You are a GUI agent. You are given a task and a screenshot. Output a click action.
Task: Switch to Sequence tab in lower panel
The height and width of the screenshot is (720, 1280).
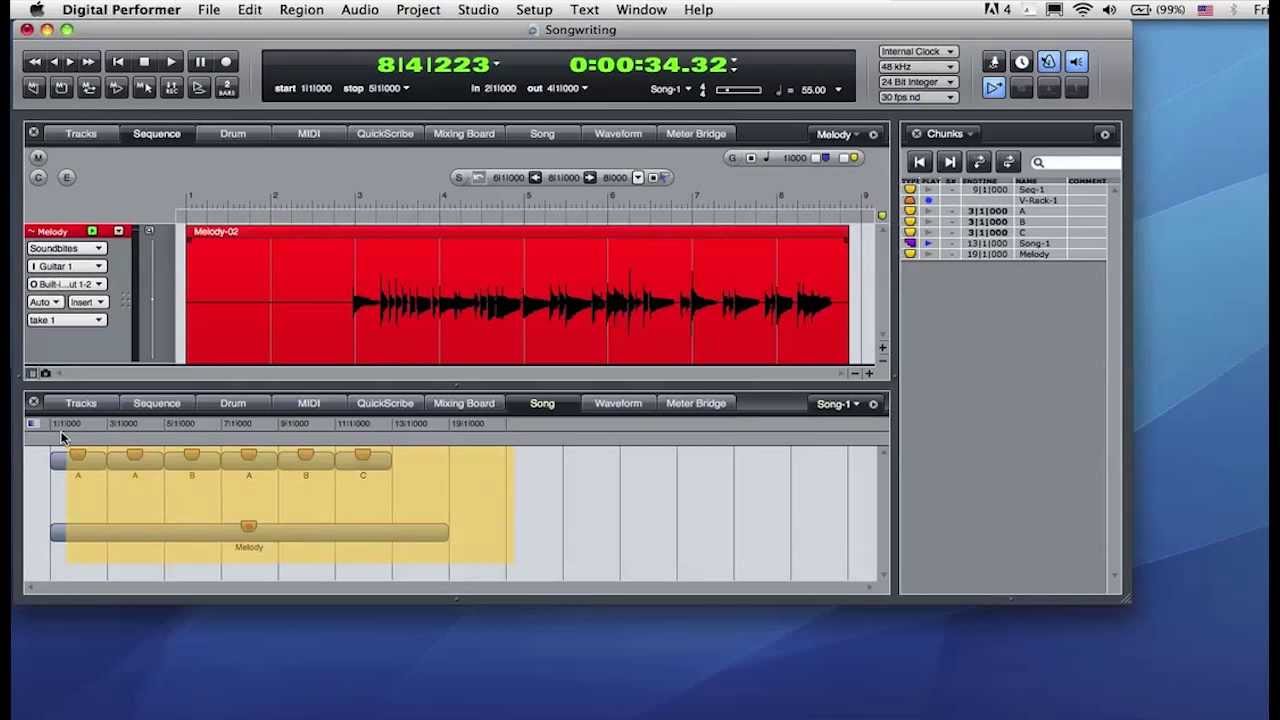[x=157, y=404]
